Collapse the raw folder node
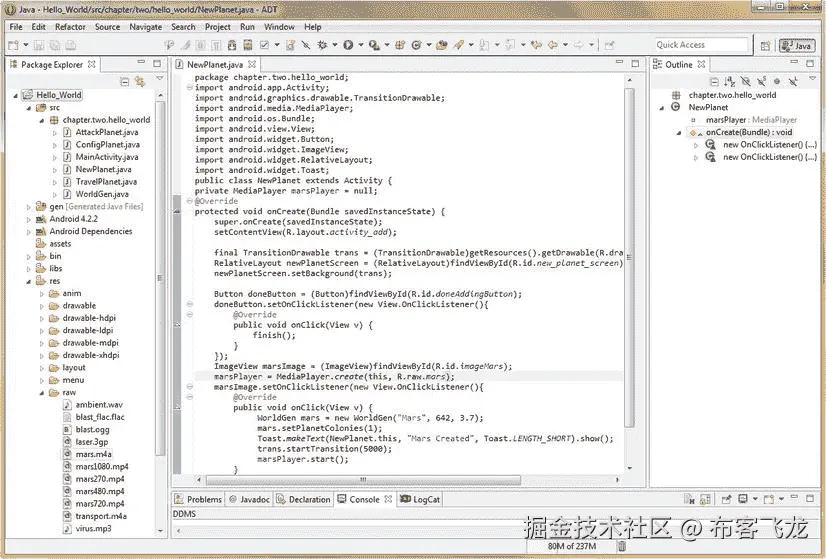Image resolution: width=826 pixels, height=559 pixels. (42, 393)
